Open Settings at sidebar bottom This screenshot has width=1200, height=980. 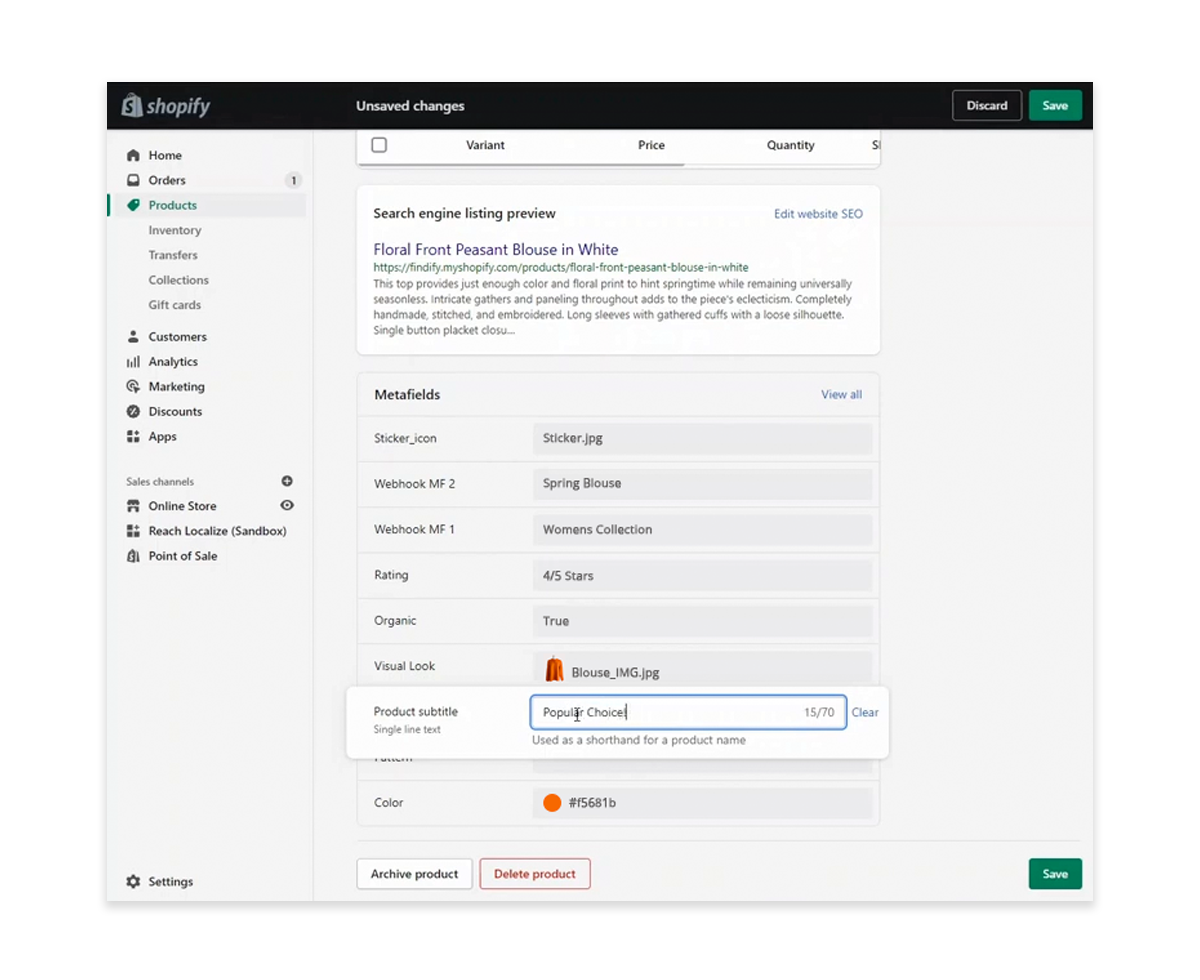pos(171,882)
